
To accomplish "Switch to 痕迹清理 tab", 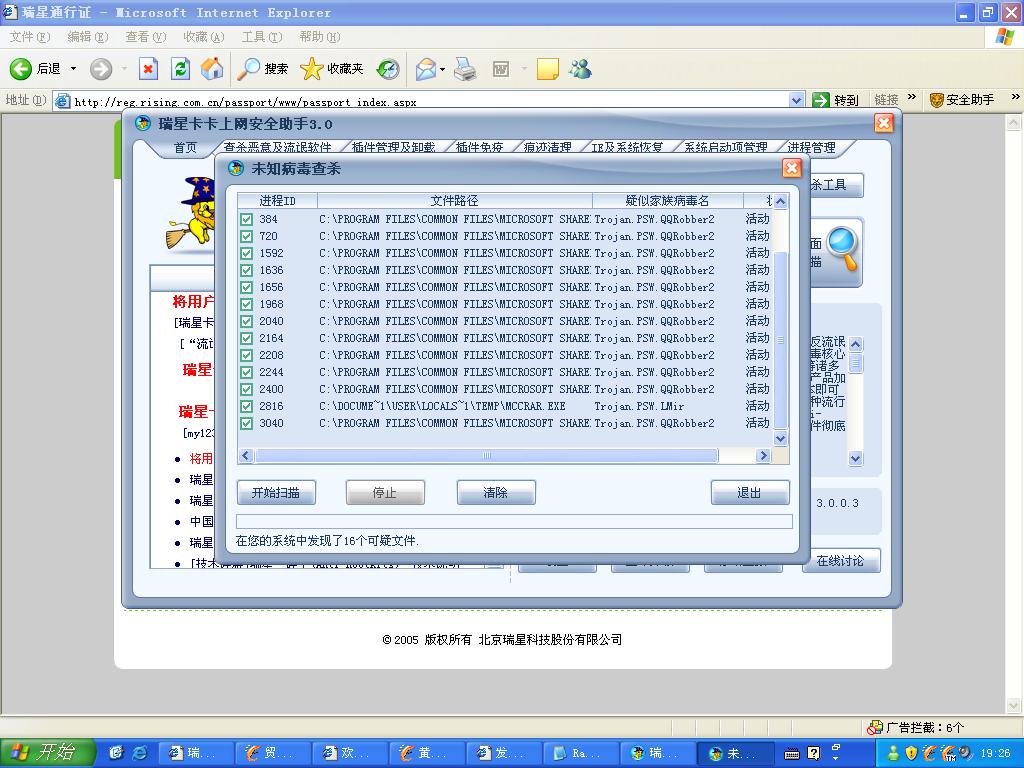I will coord(547,147).
